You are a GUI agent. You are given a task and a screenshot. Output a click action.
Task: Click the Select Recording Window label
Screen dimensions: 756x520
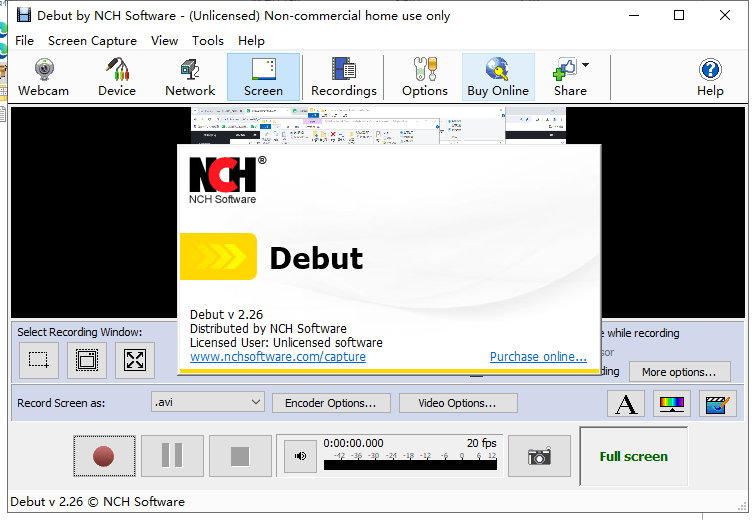[80, 332]
